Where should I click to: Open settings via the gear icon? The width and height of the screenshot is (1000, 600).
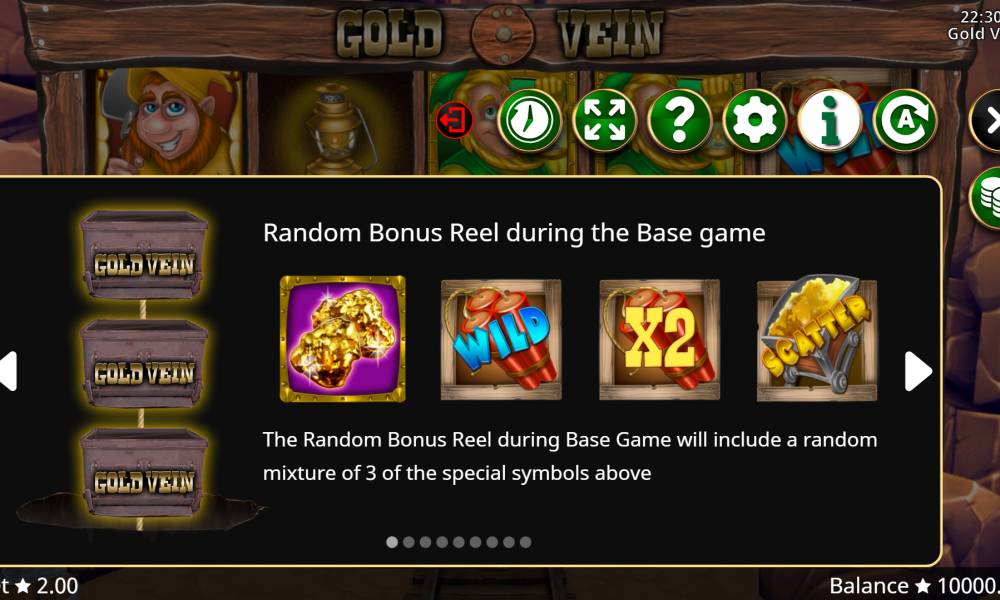(754, 120)
